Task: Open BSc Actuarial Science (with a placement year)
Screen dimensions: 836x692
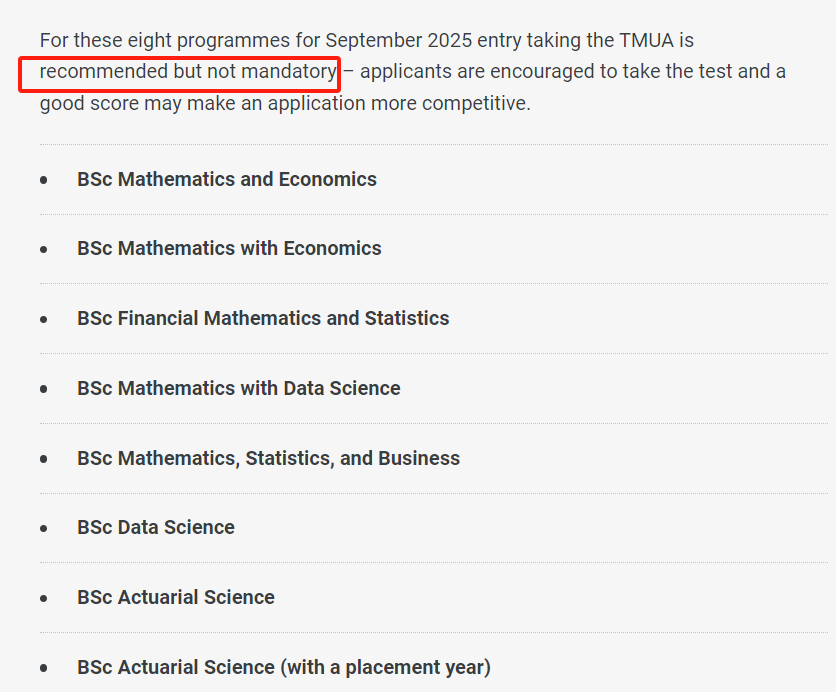Action: [x=284, y=667]
